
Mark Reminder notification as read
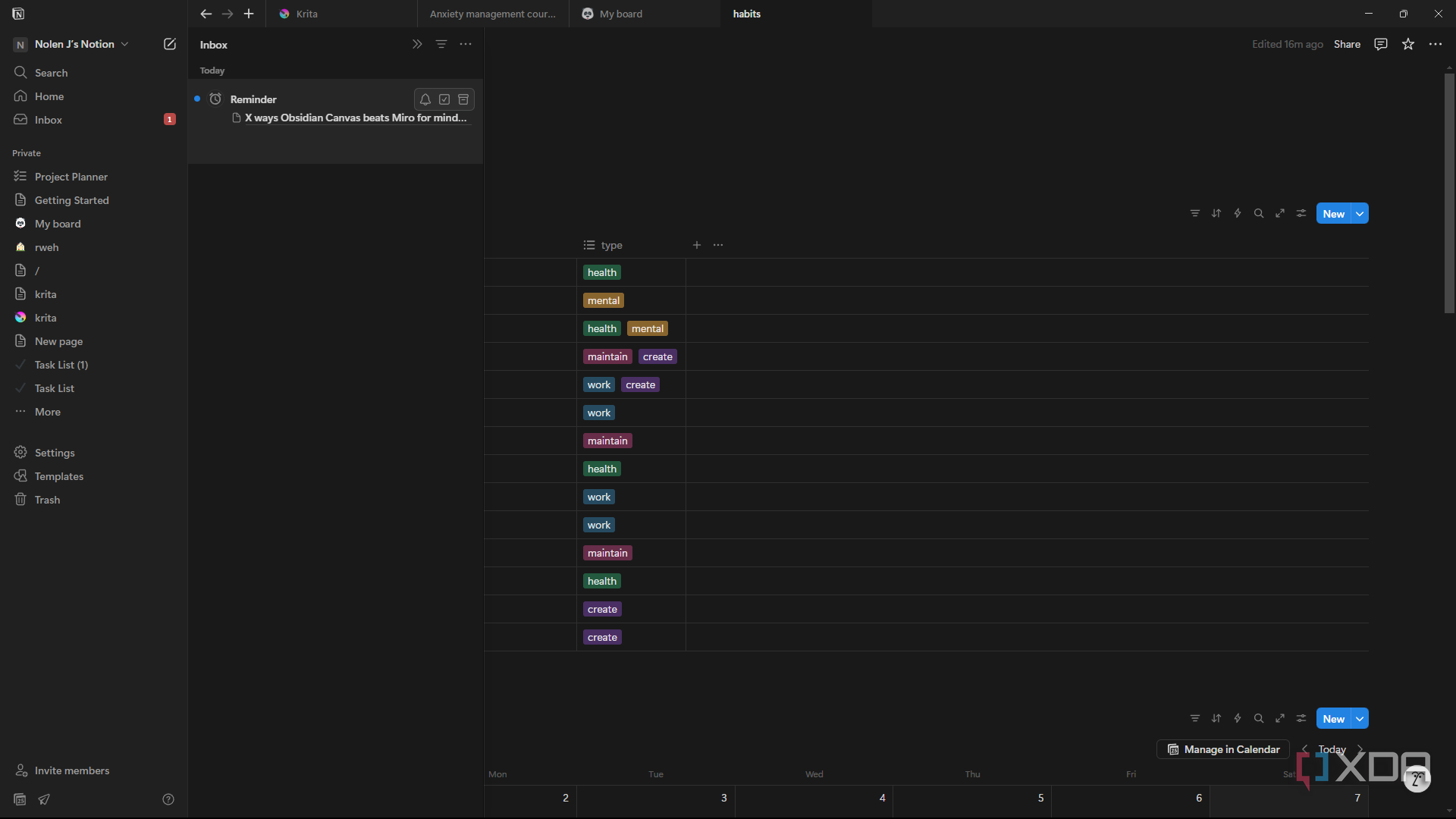444,99
